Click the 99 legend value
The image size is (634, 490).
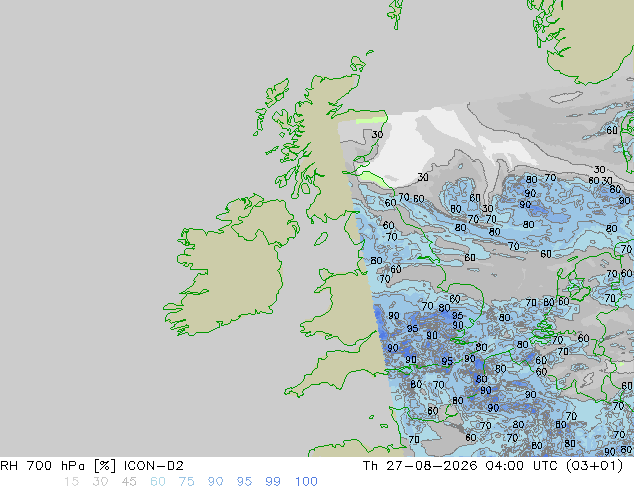[273, 482]
